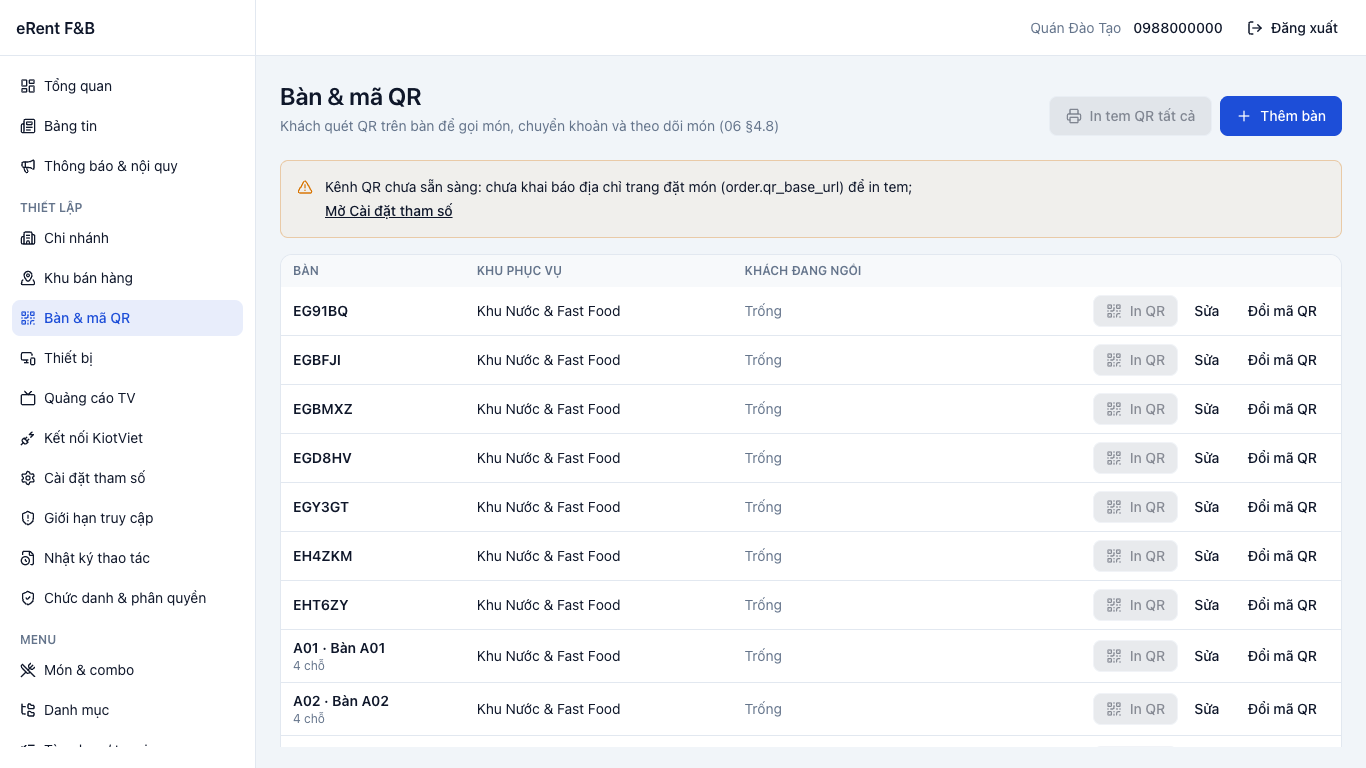Viewport: 1366px width, 768px height.
Task: Click the Quán Đào Tạo store name
Action: tap(1076, 28)
